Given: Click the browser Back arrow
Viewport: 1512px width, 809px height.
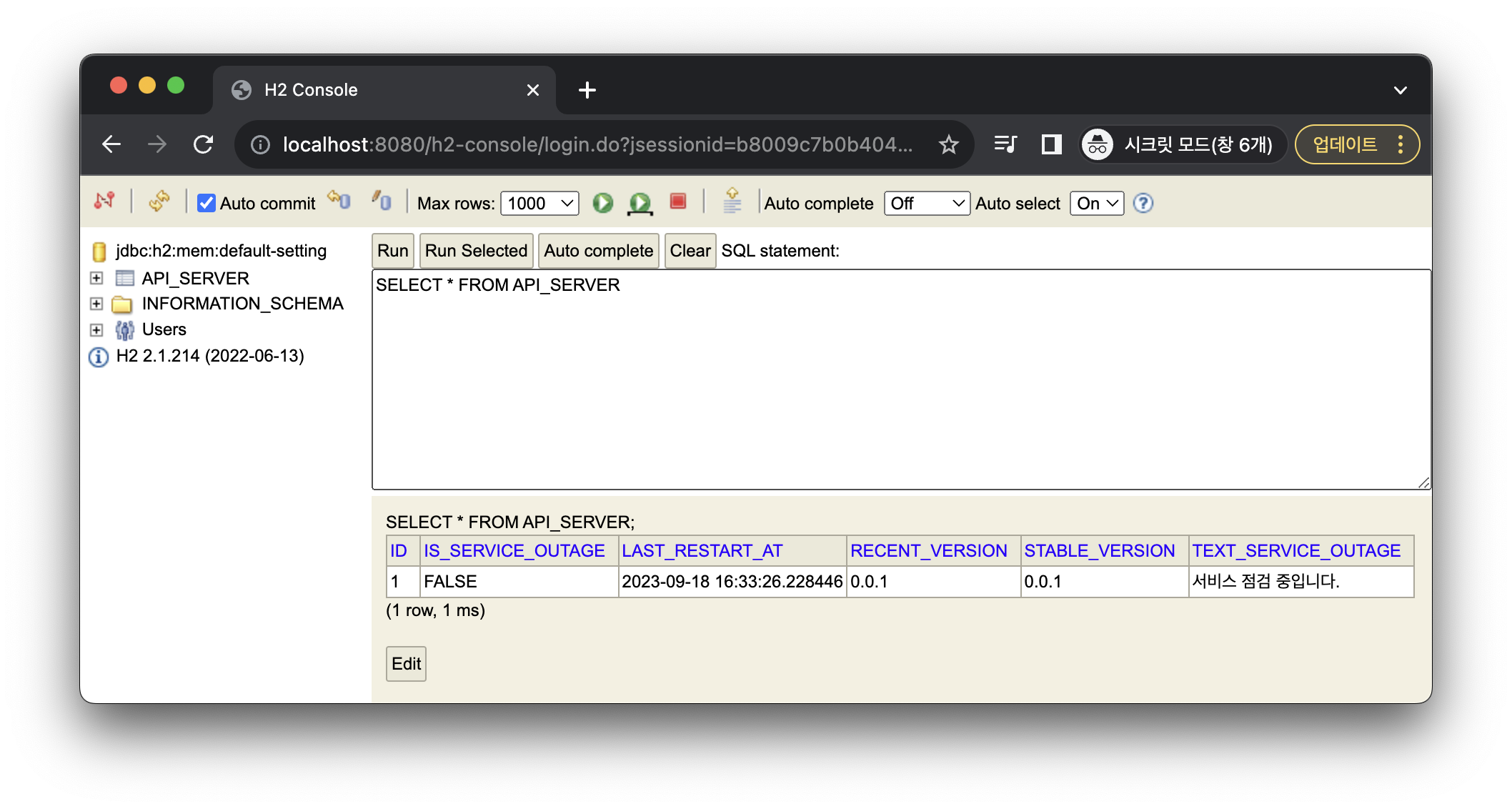Looking at the screenshot, I should pos(111,144).
